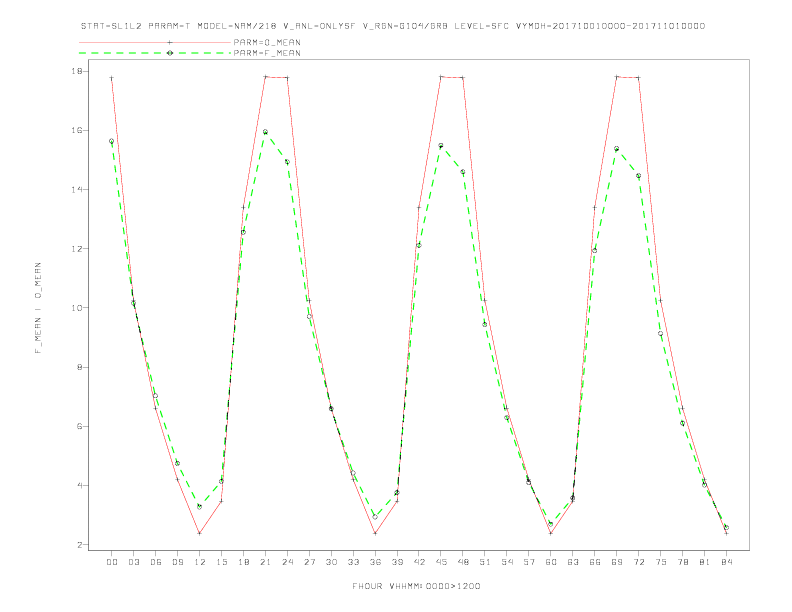
Task: Click the x-axis tick label 09
Action: 177,562
